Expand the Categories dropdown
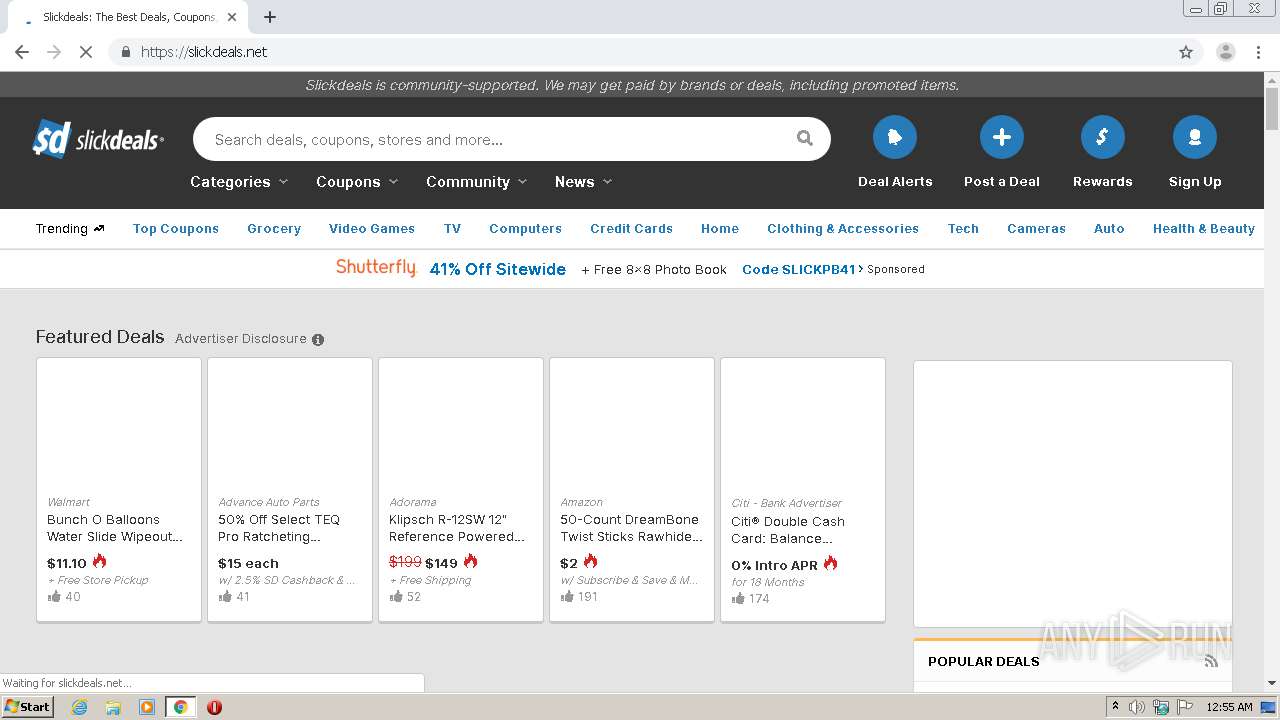Image resolution: width=1280 pixels, height=720 pixels. click(239, 182)
